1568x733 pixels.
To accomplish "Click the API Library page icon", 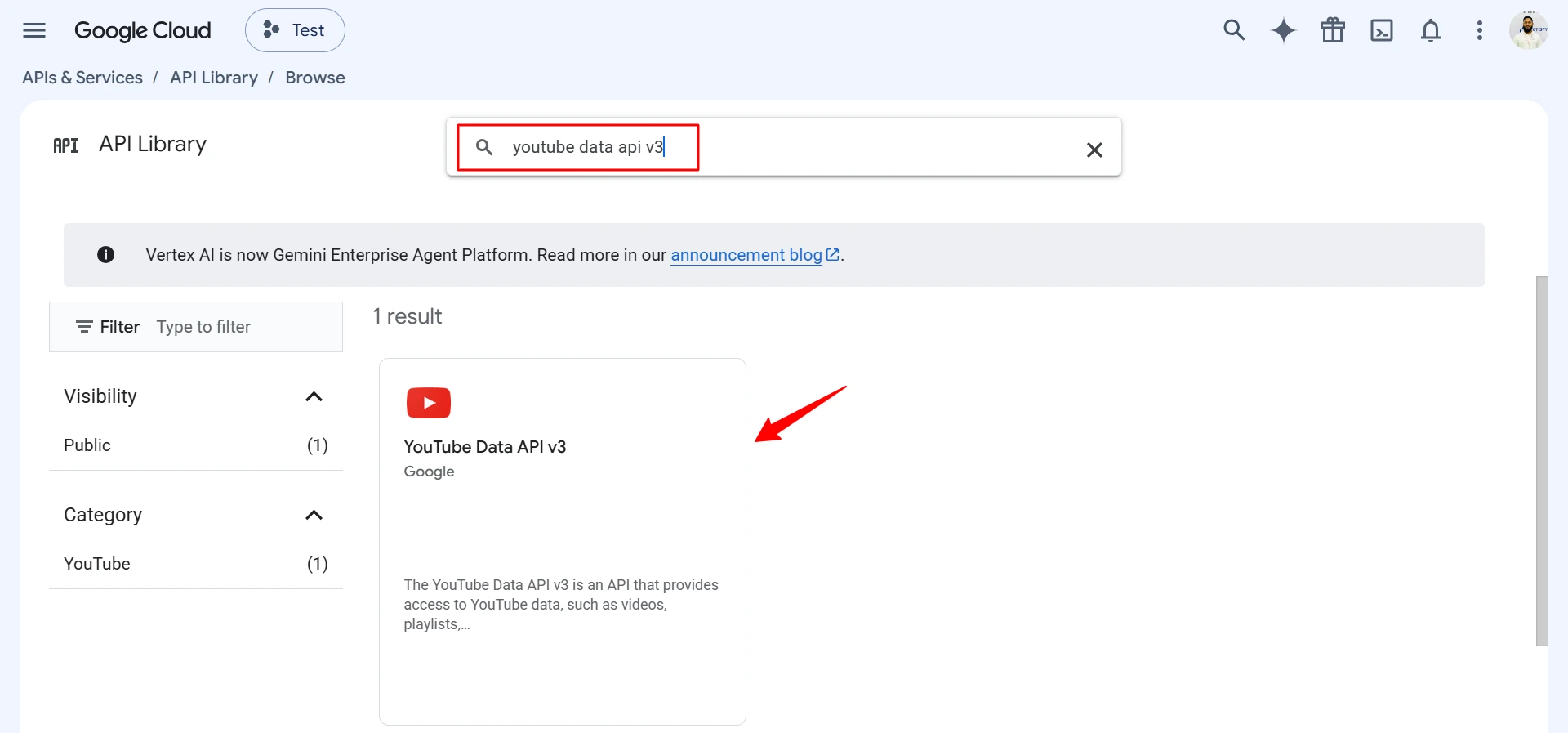I will (66, 145).
